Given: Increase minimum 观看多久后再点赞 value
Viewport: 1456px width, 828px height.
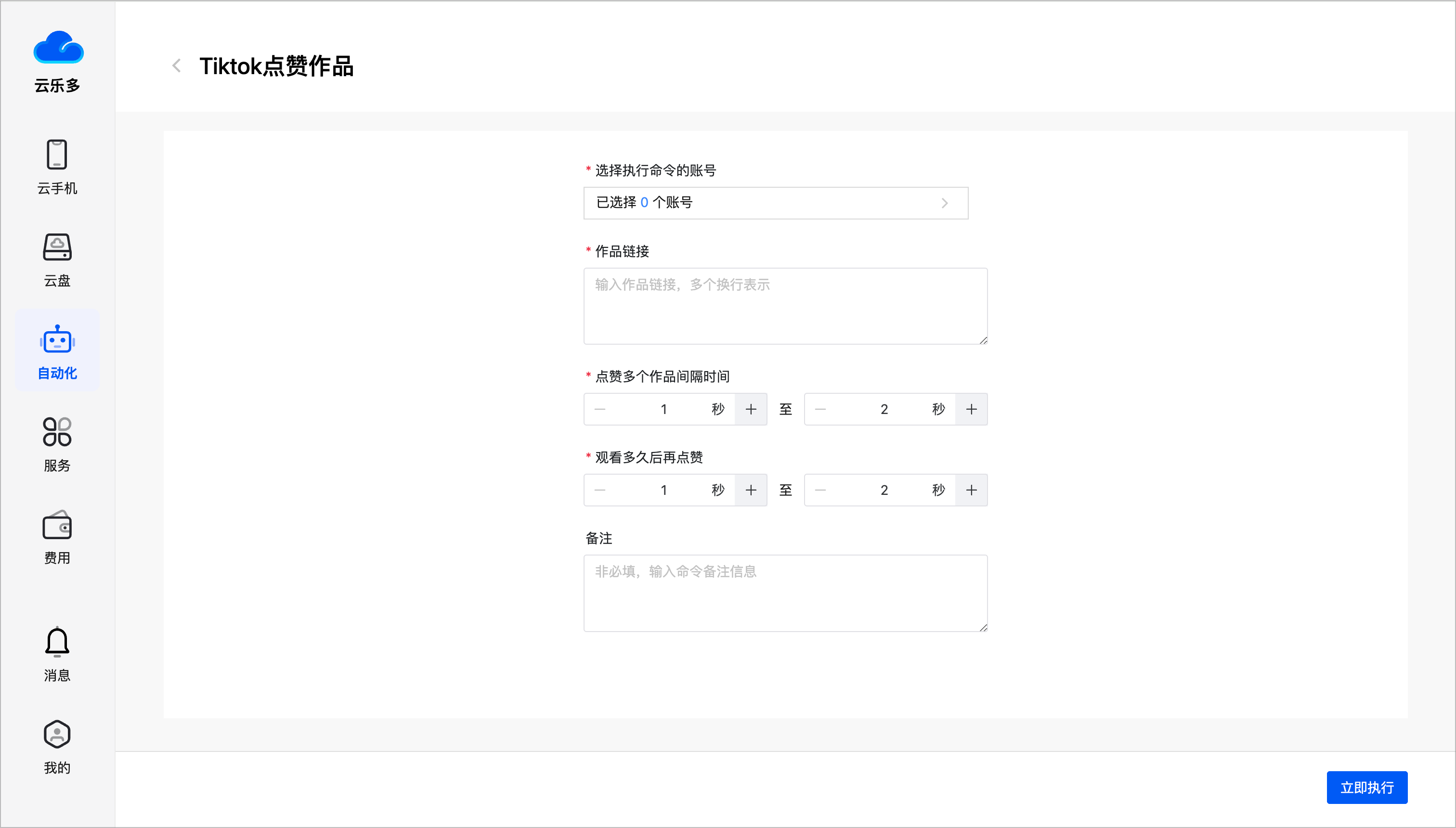Looking at the screenshot, I should 751,490.
